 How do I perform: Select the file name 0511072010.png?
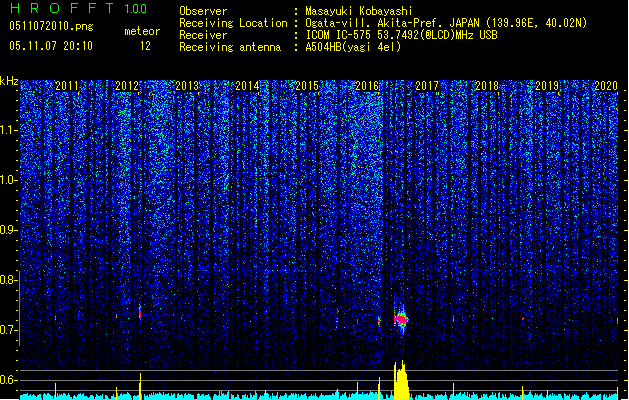(x=51, y=27)
